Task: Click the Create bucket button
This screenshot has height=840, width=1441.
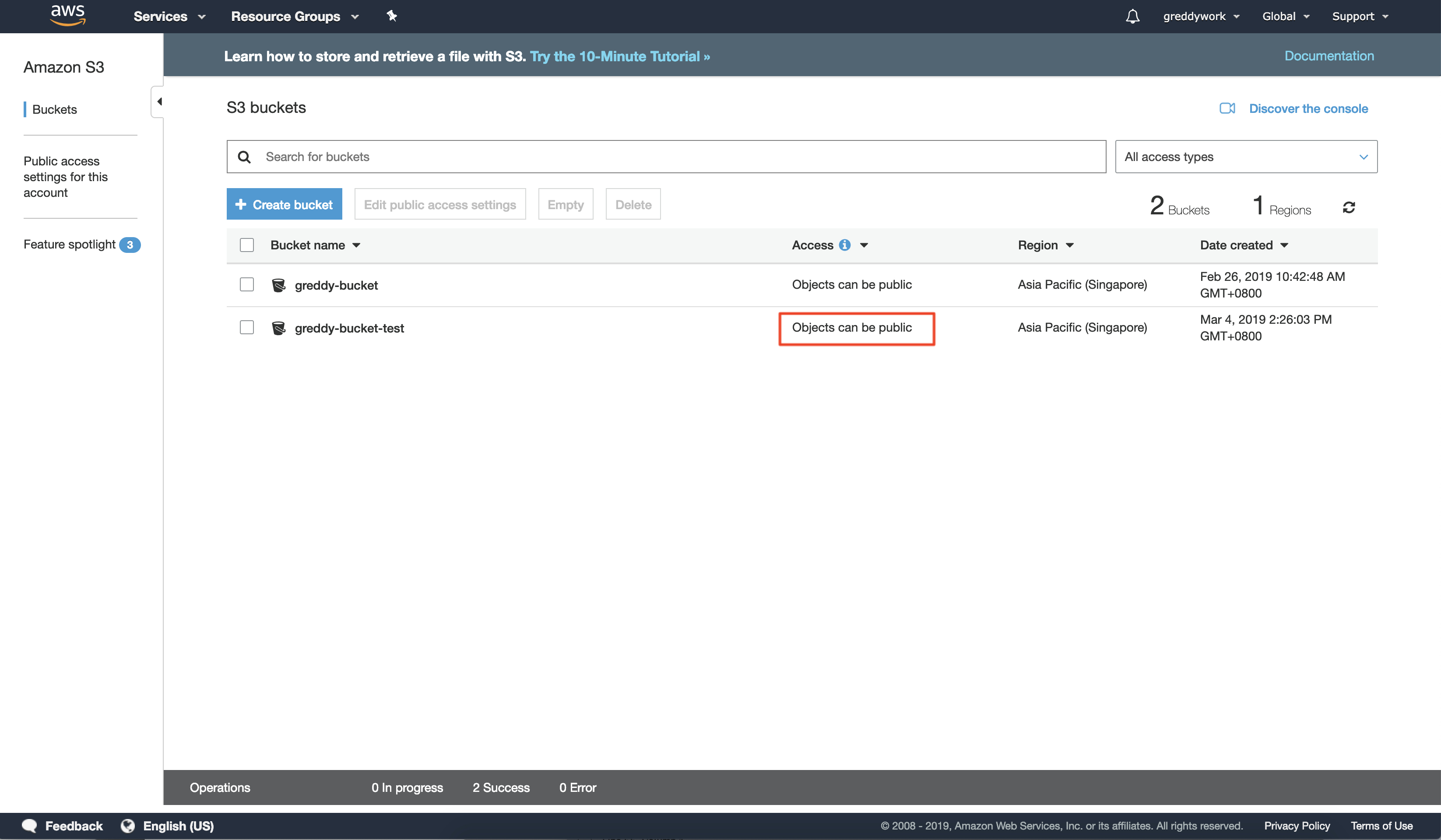Action: 284,205
